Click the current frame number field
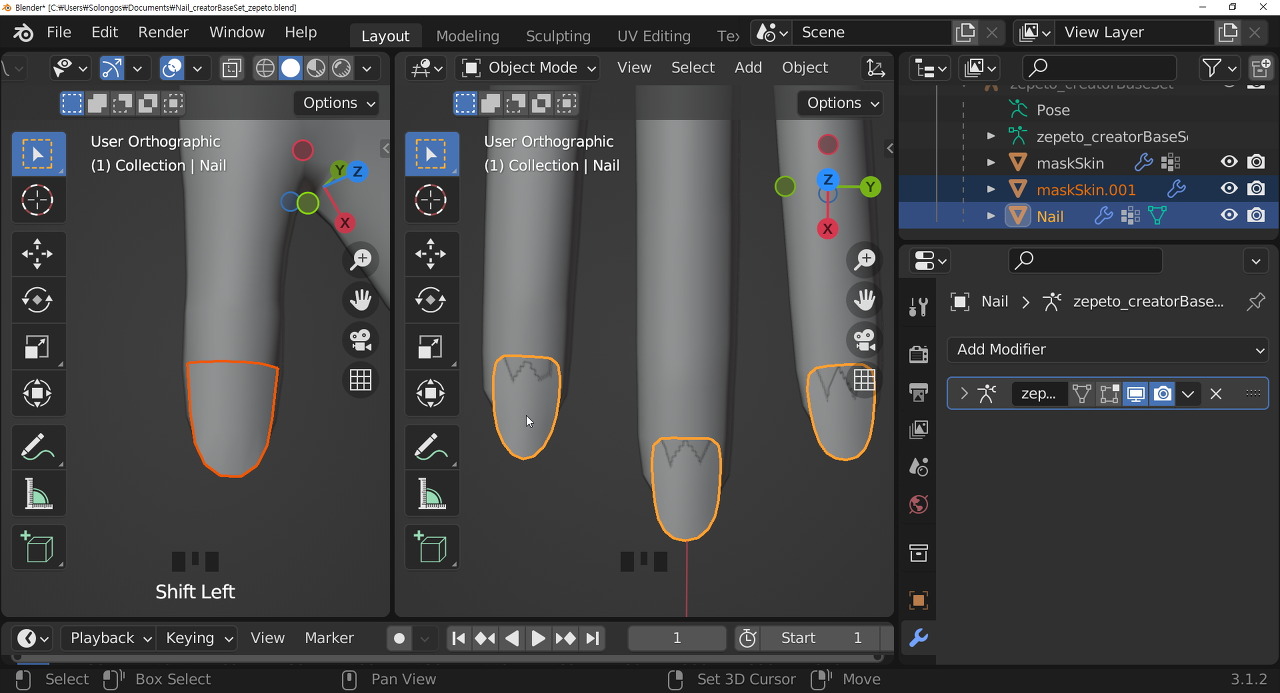Viewport: 1280px width, 693px height. tap(677, 638)
